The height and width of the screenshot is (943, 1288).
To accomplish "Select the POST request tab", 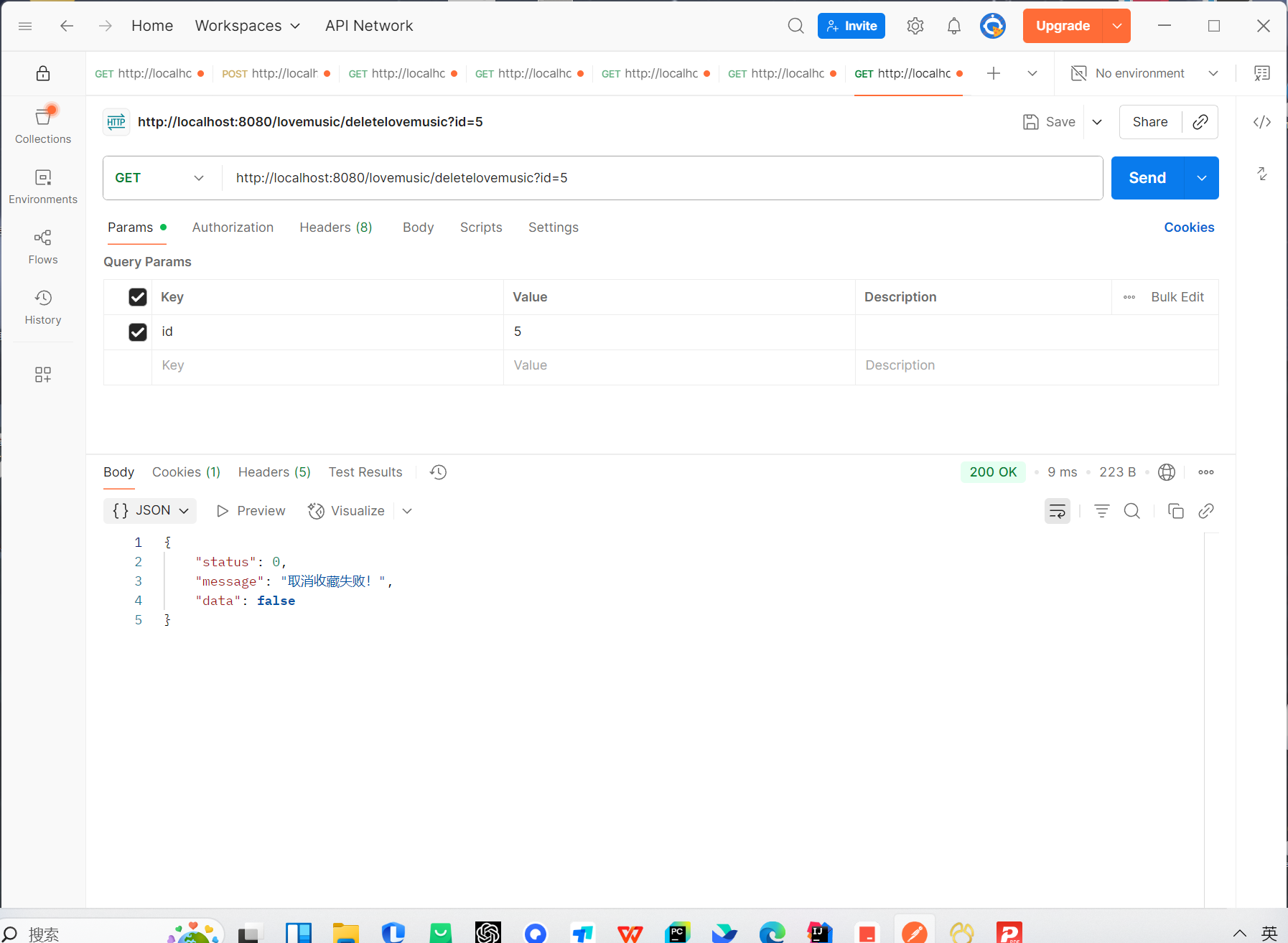I will click(x=276, y=73).
